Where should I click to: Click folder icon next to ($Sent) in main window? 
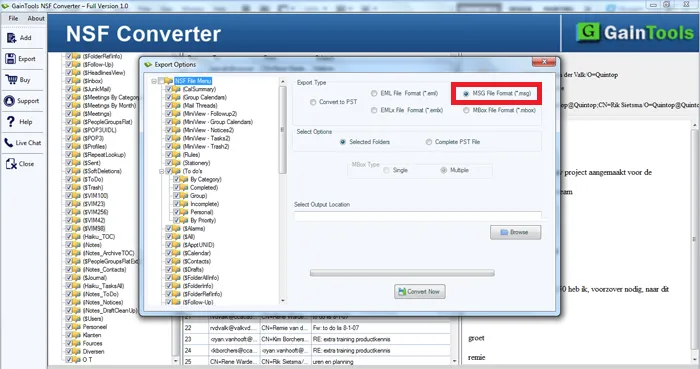pyautogui.click(x=77, y=163)
